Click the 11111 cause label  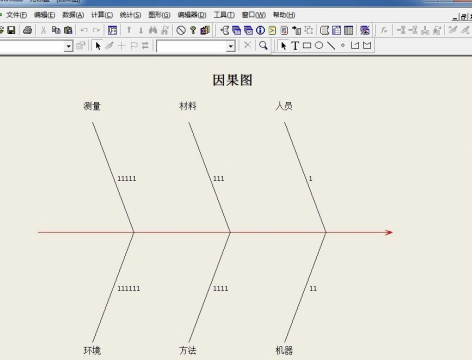click(127, 179)
